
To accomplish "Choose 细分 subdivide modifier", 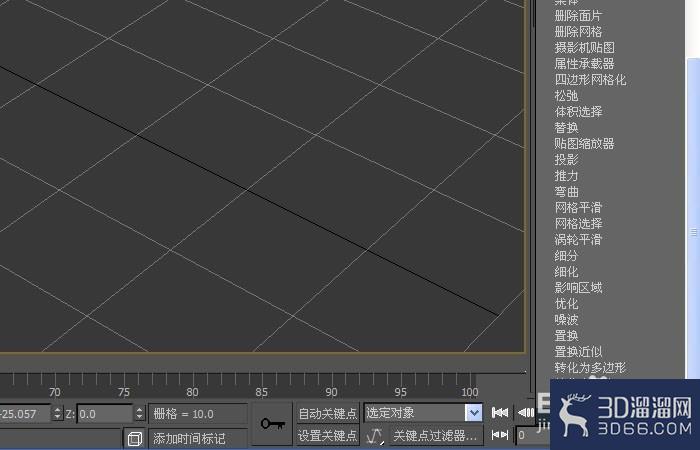I will tap(566, 256).
